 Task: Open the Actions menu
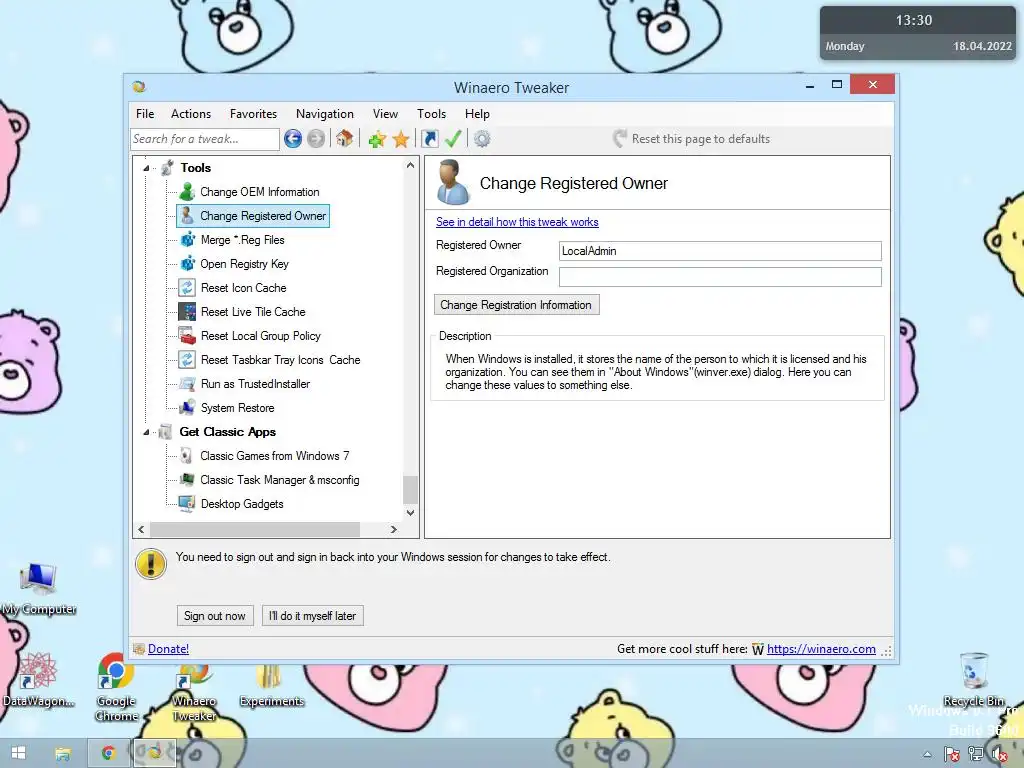(x=191, y=114)
